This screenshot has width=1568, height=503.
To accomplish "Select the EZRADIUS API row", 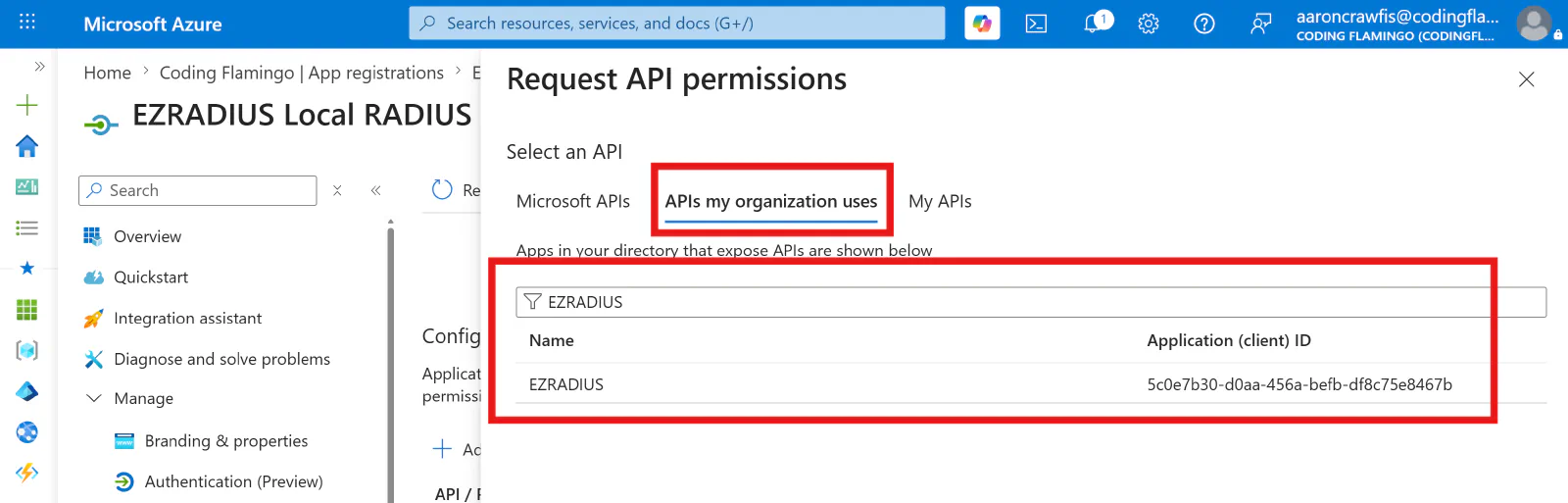I will click(1031, 384).
